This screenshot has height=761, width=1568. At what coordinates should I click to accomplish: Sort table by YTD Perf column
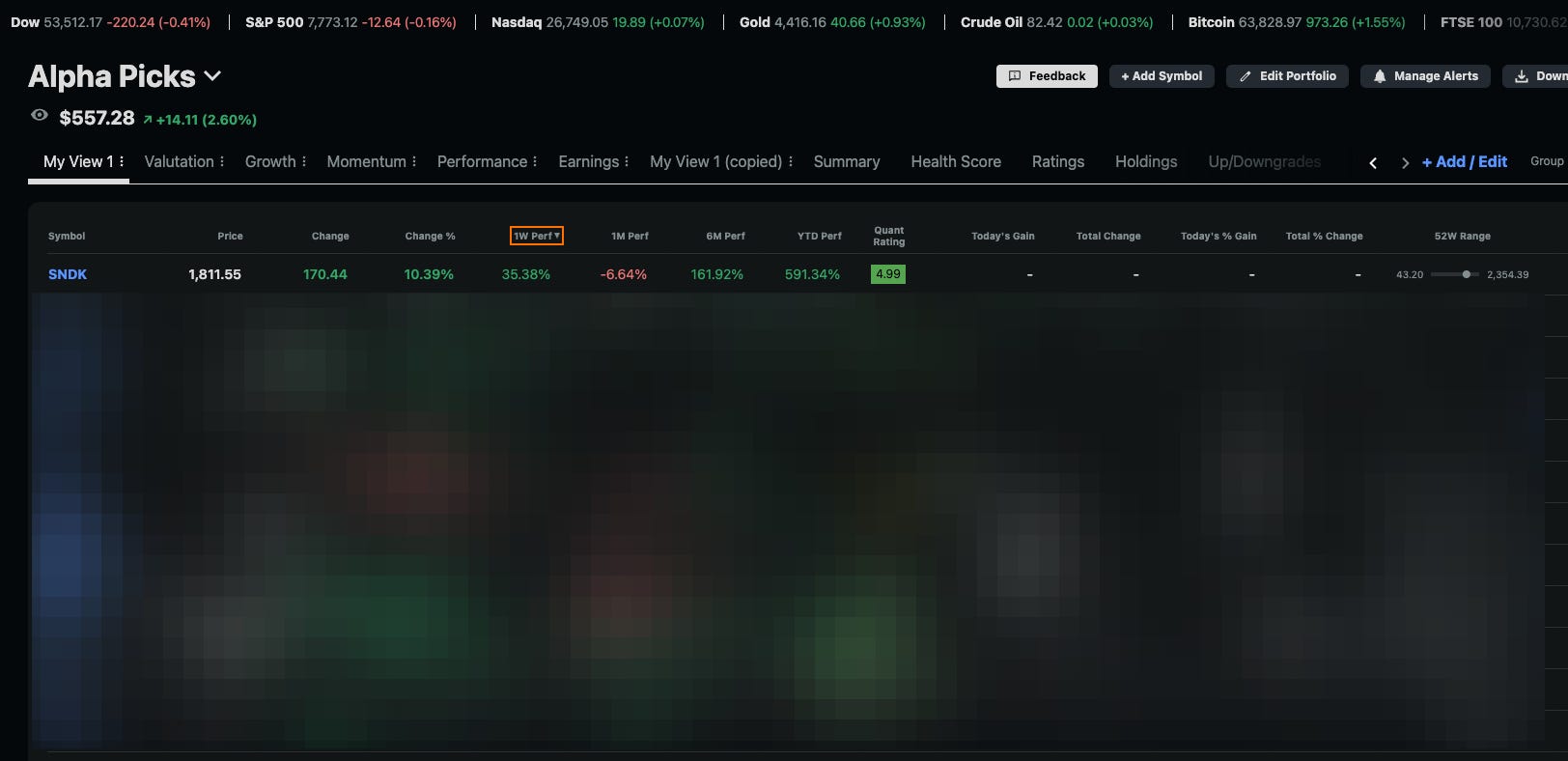(820, 236)
